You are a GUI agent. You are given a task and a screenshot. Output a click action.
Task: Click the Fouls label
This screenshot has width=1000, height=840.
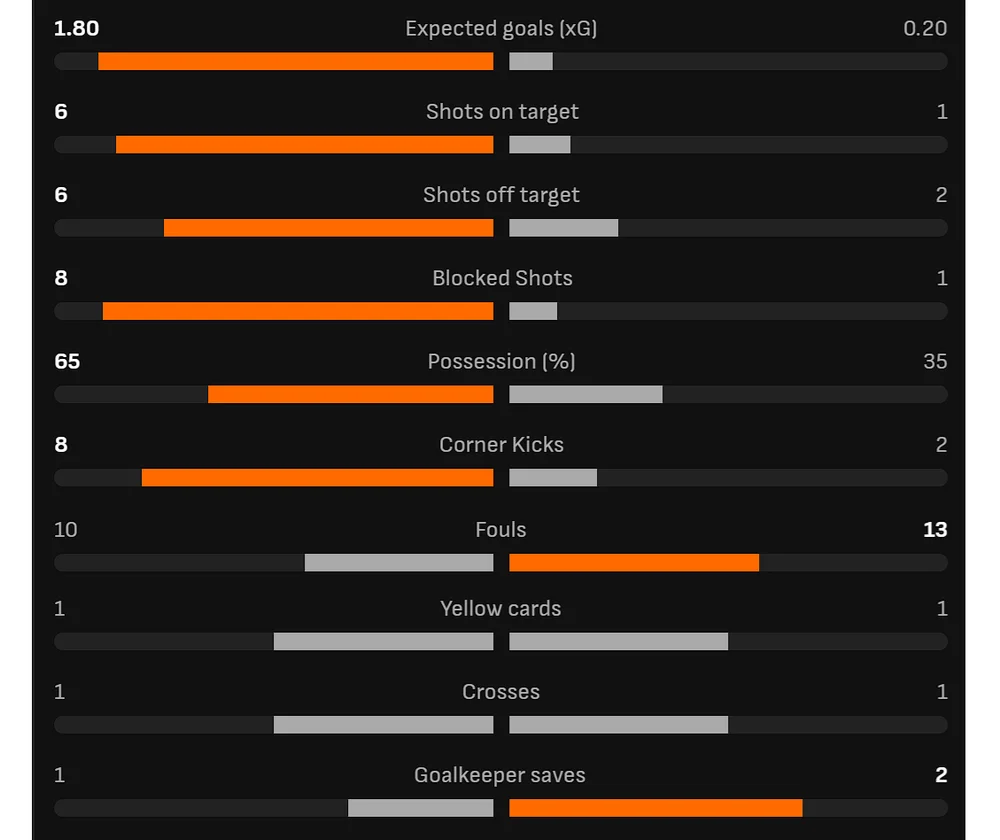pyautogui.click(x=501, y=530)
